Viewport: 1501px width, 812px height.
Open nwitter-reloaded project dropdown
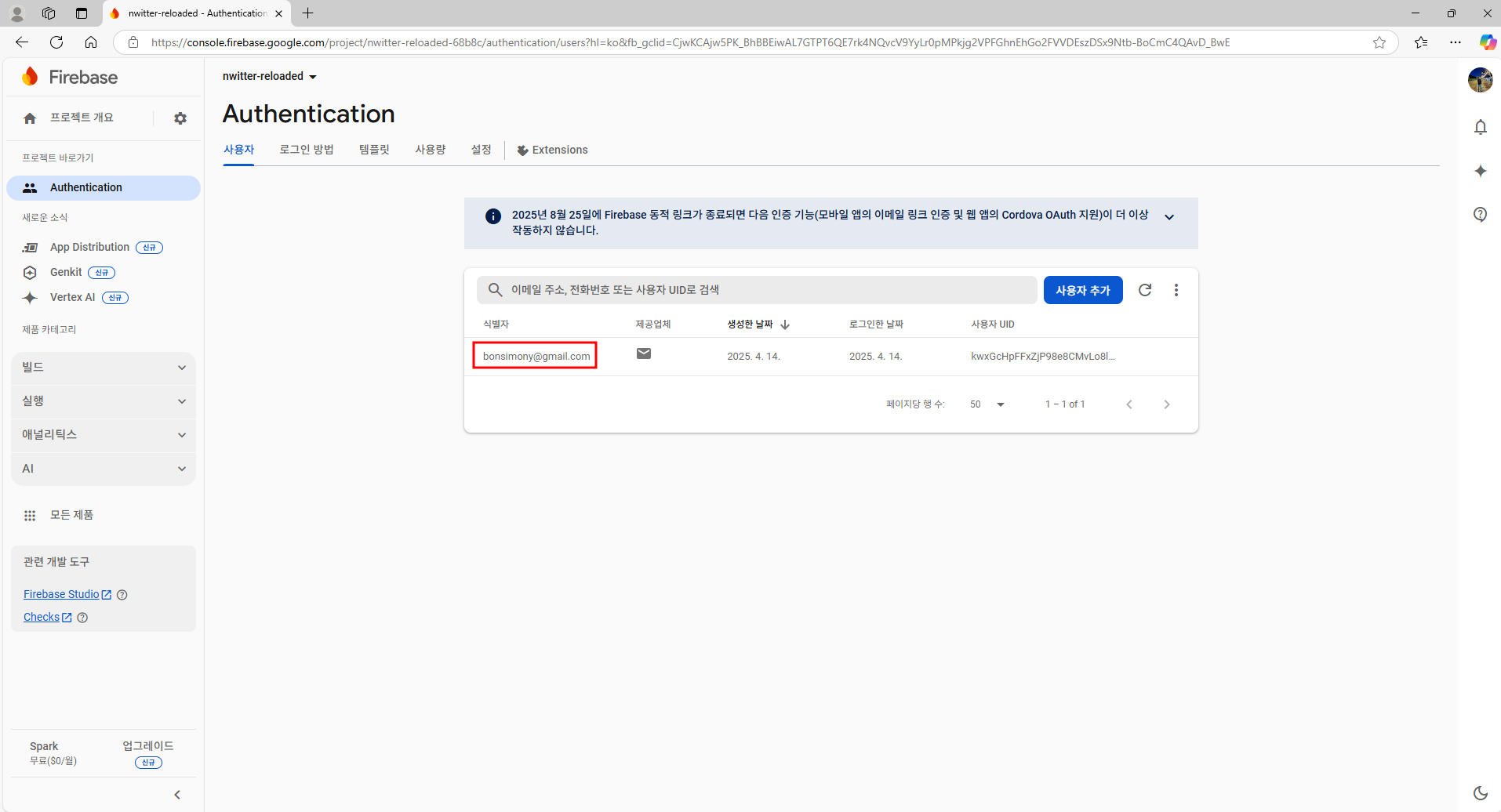coord(270,77)
